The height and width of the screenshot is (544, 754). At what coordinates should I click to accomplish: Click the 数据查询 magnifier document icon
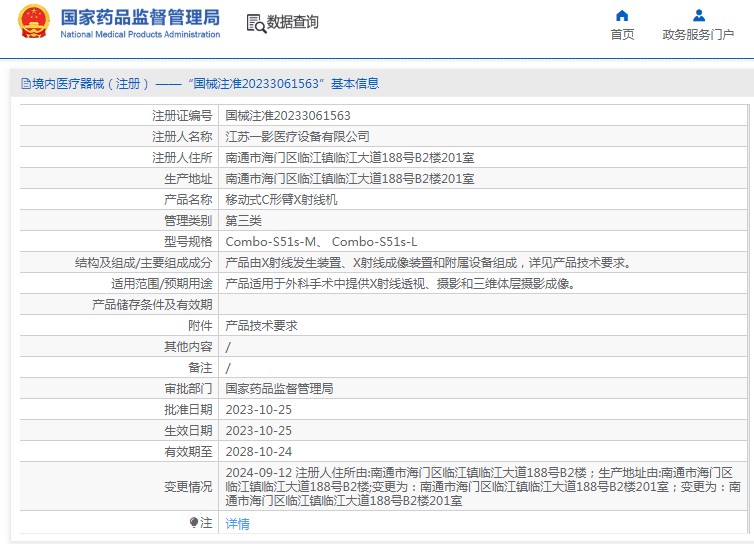(x=255, y=23)
